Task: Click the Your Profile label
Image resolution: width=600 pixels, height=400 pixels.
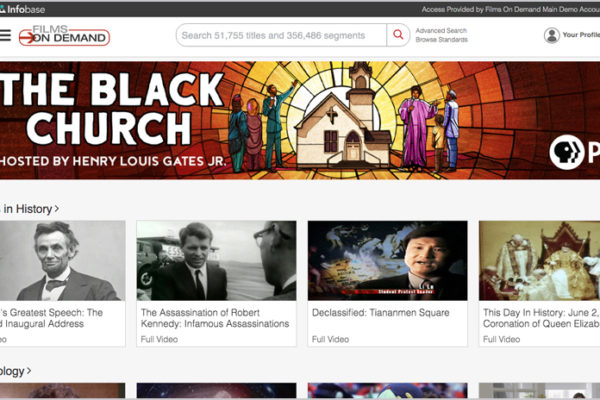Action: (x=581, y=35)
